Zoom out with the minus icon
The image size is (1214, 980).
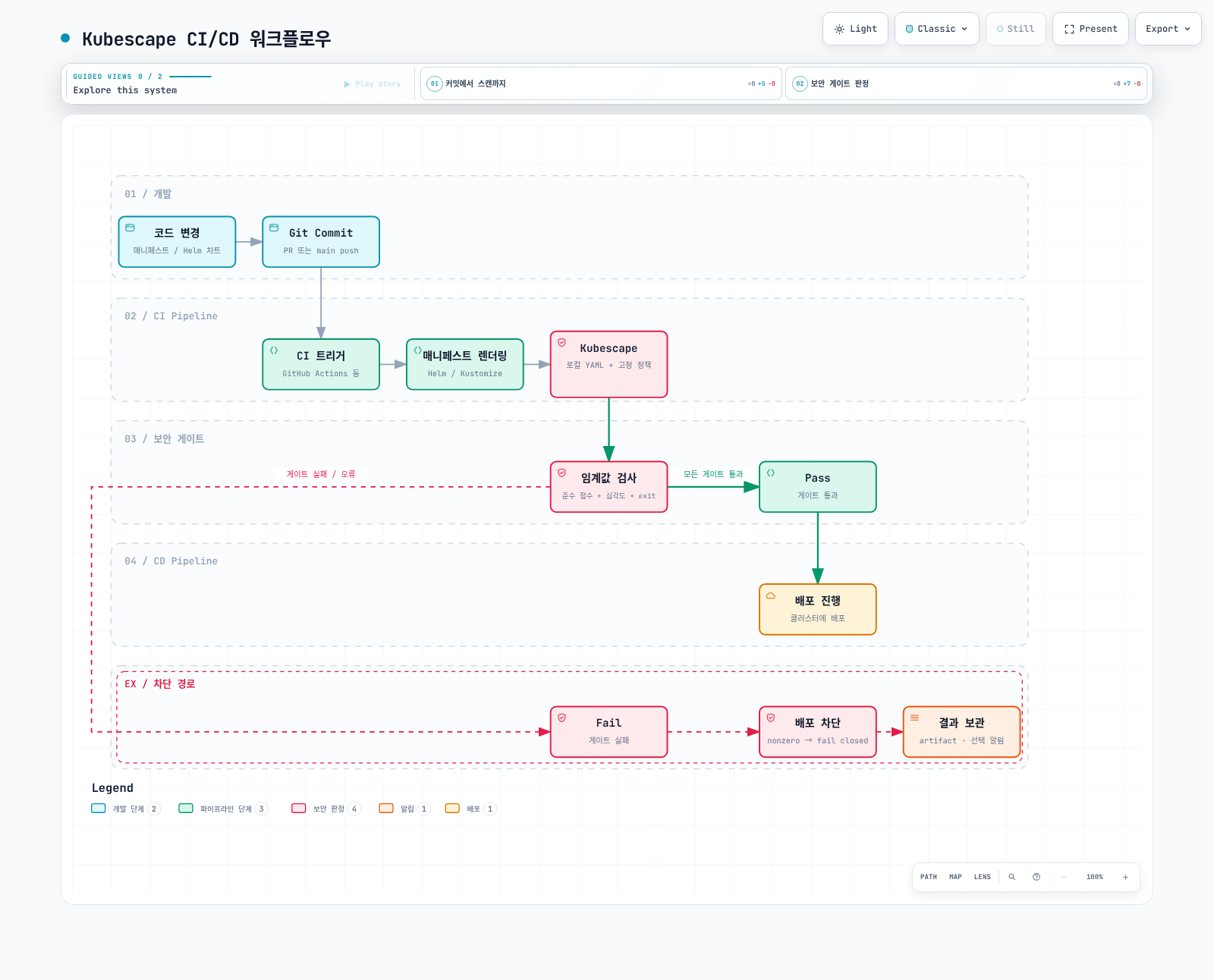[1064, 877]
